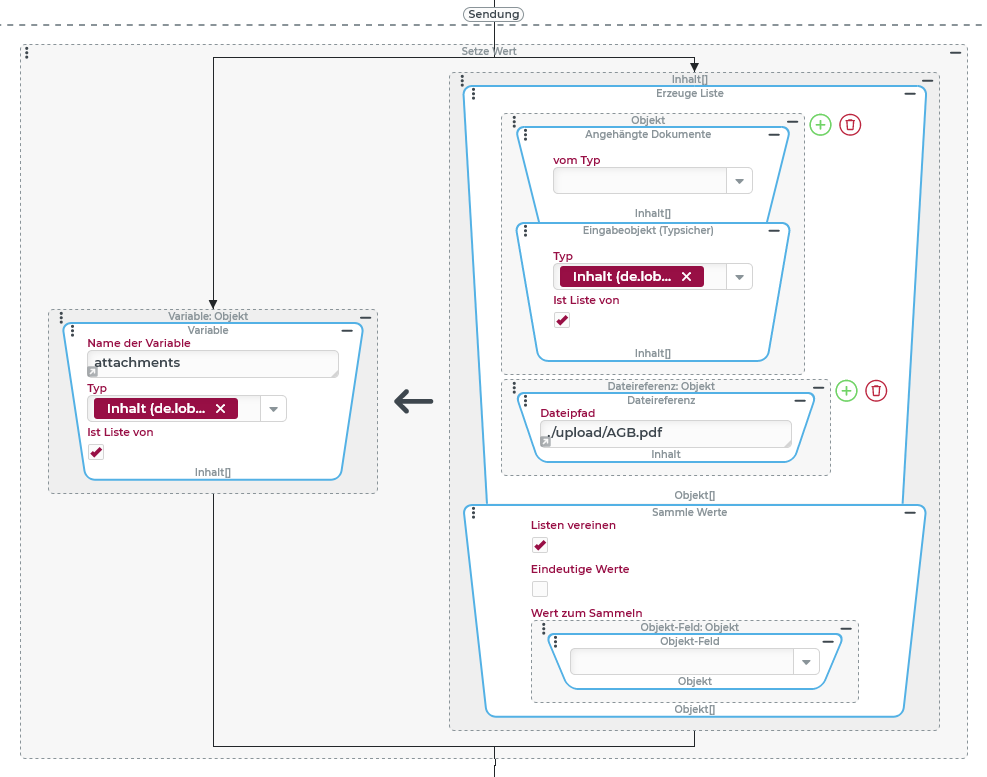Toggle the Listen vereinen checkbox
This screenshot has width=987, height=777.
click(x=540, y=545)
